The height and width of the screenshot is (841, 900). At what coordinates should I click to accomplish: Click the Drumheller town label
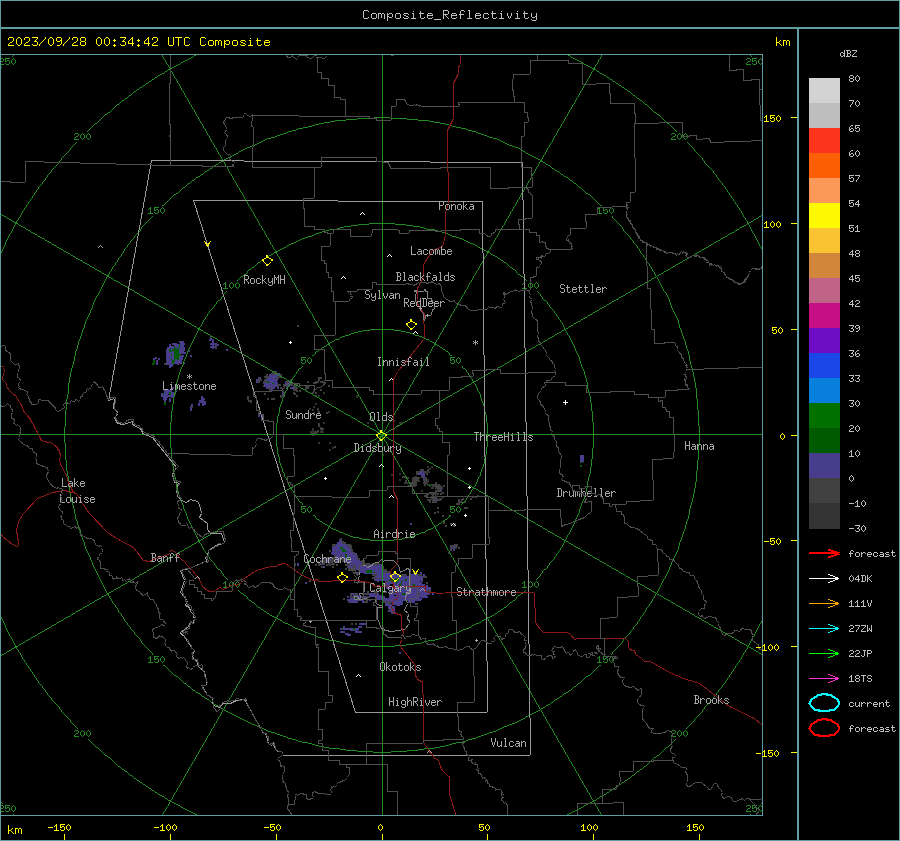[x=586, y=493]
